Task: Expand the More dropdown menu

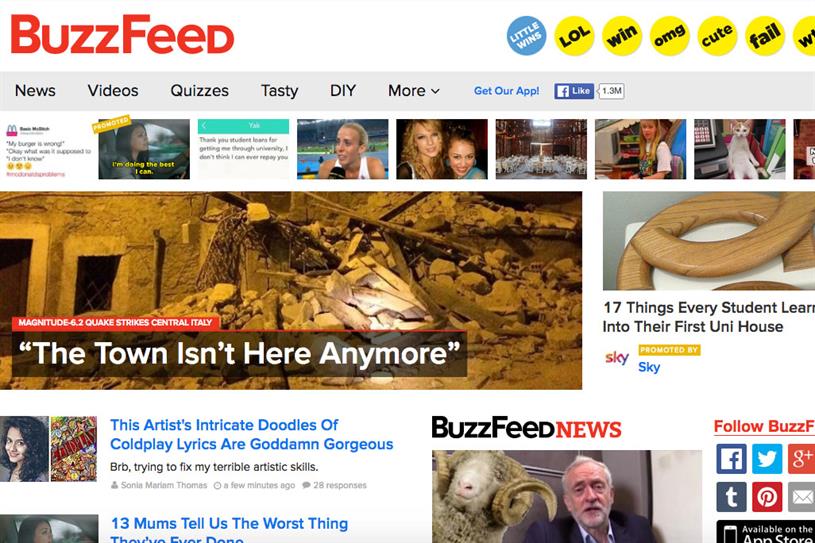Action: click(x=414, y=91)
